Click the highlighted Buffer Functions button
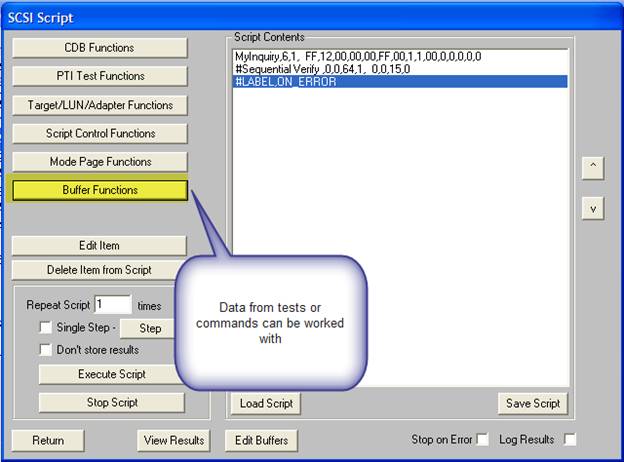The image size is (624, 462). (x=99, y=190)
